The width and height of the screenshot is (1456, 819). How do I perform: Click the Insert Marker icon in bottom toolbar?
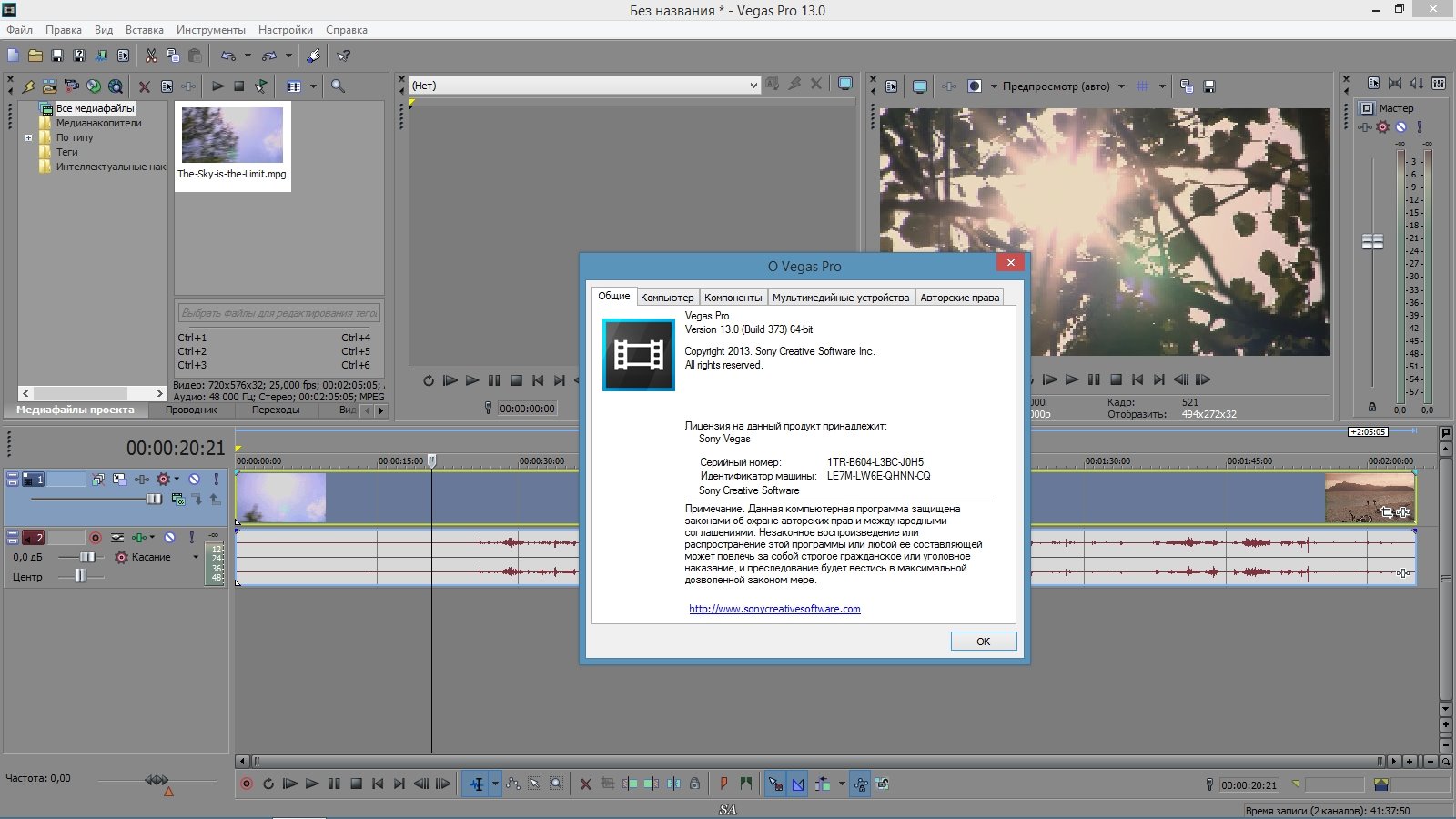tap(723, 784)
